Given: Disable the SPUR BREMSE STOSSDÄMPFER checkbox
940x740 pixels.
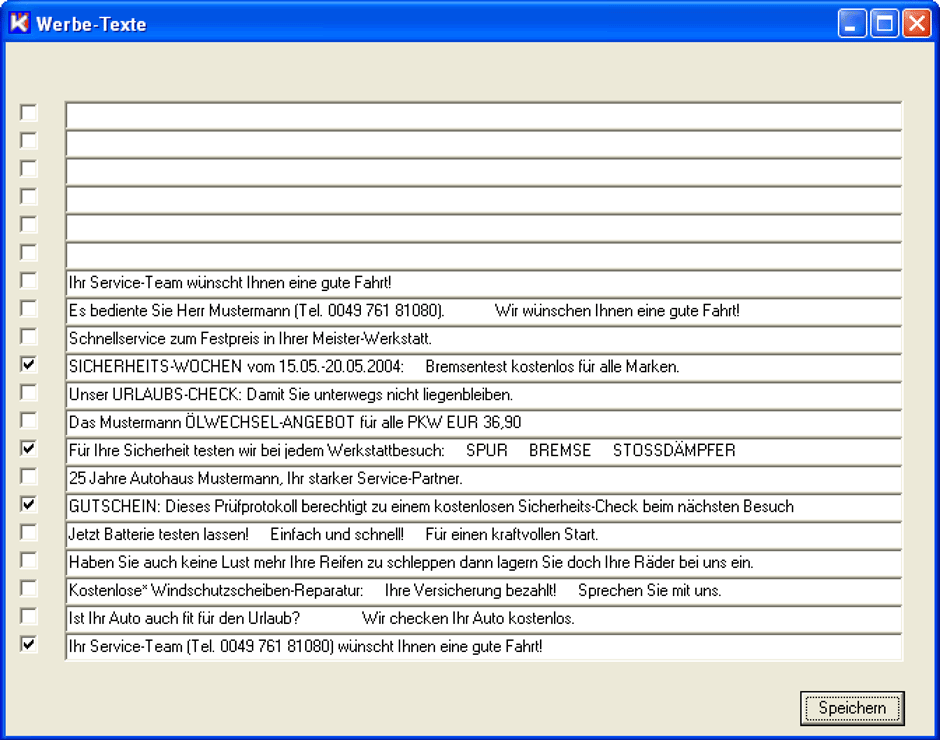Looking at the screenshot, I should coord(29,449).
